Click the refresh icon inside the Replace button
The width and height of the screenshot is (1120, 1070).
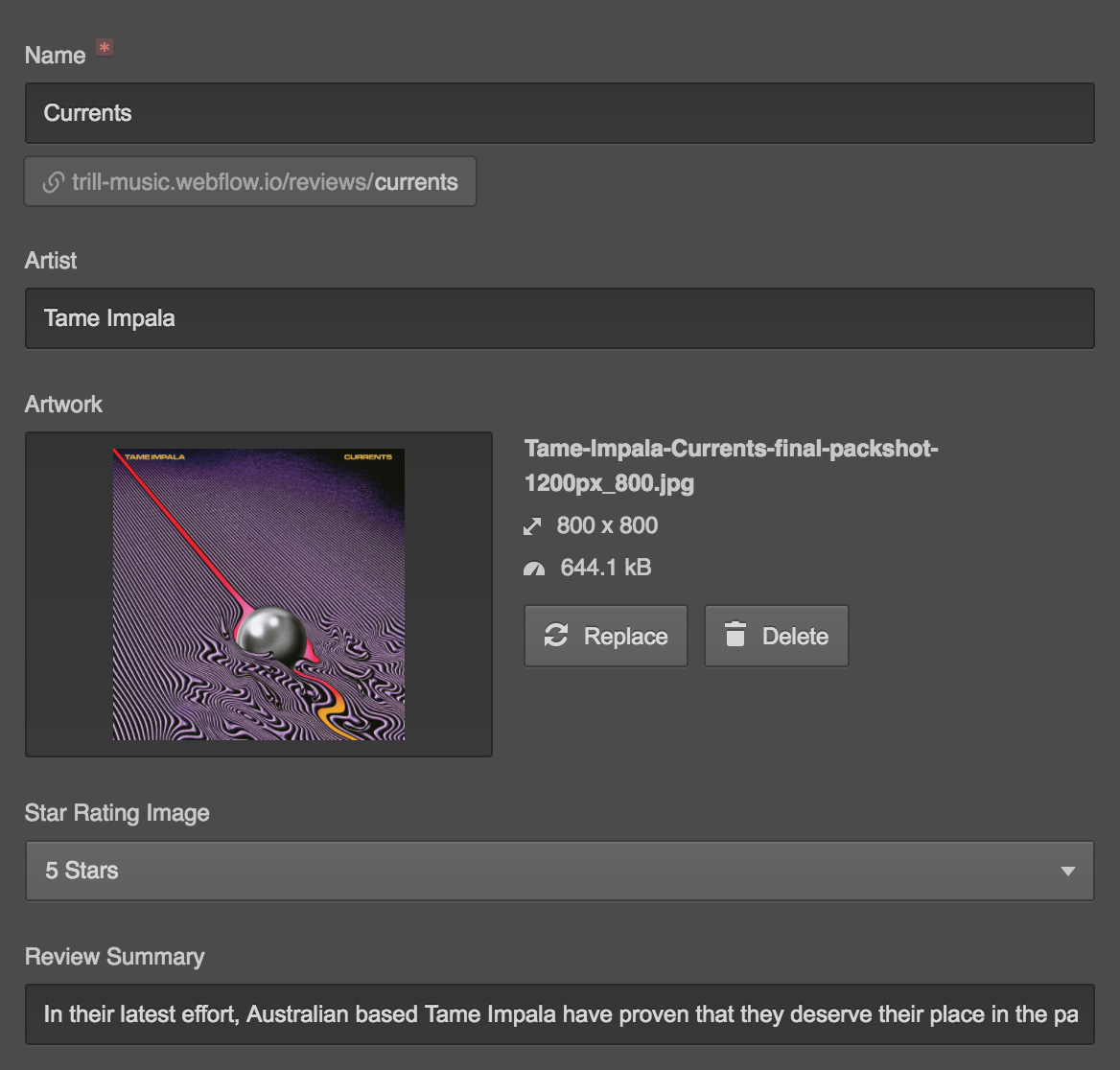557,636
